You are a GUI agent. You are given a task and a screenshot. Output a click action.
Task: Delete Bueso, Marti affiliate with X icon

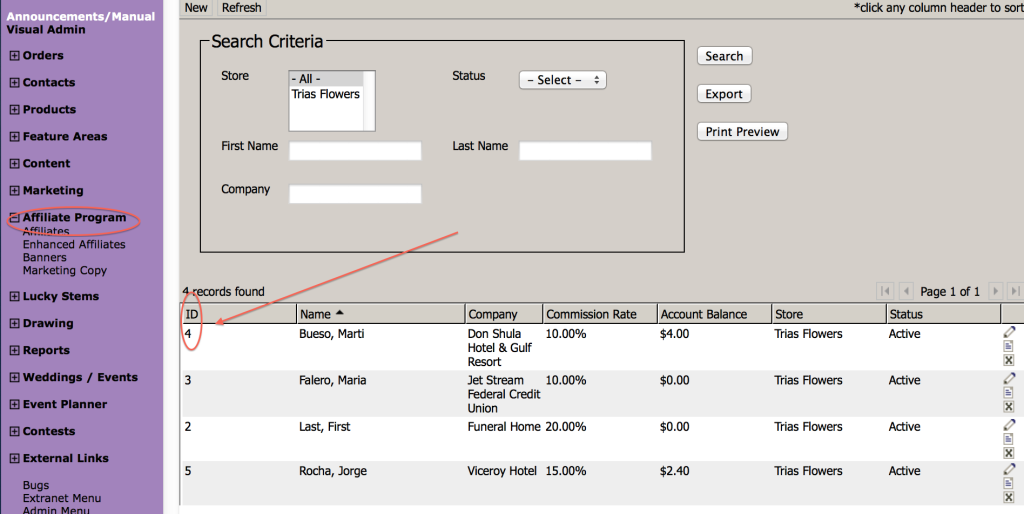pyautogui.click(x=1008, y=360)
